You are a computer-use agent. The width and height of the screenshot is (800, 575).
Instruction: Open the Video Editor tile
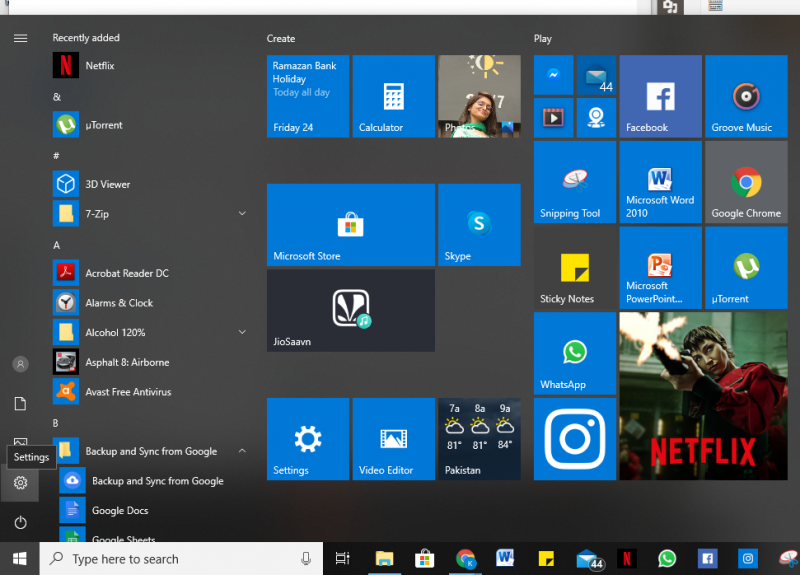[394, 439]
